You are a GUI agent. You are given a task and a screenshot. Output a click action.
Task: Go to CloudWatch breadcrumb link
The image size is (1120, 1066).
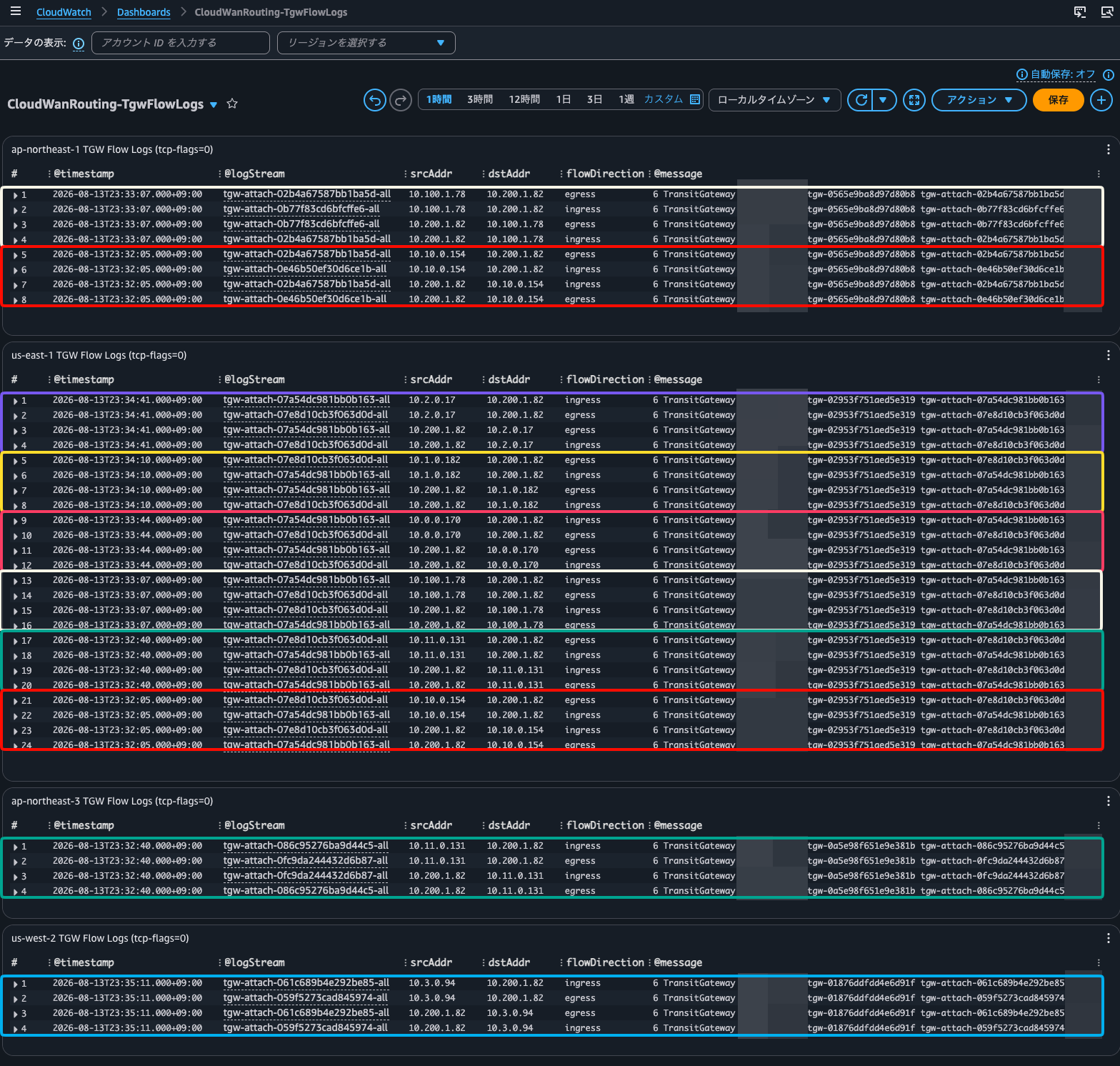[x=64, y=12]
